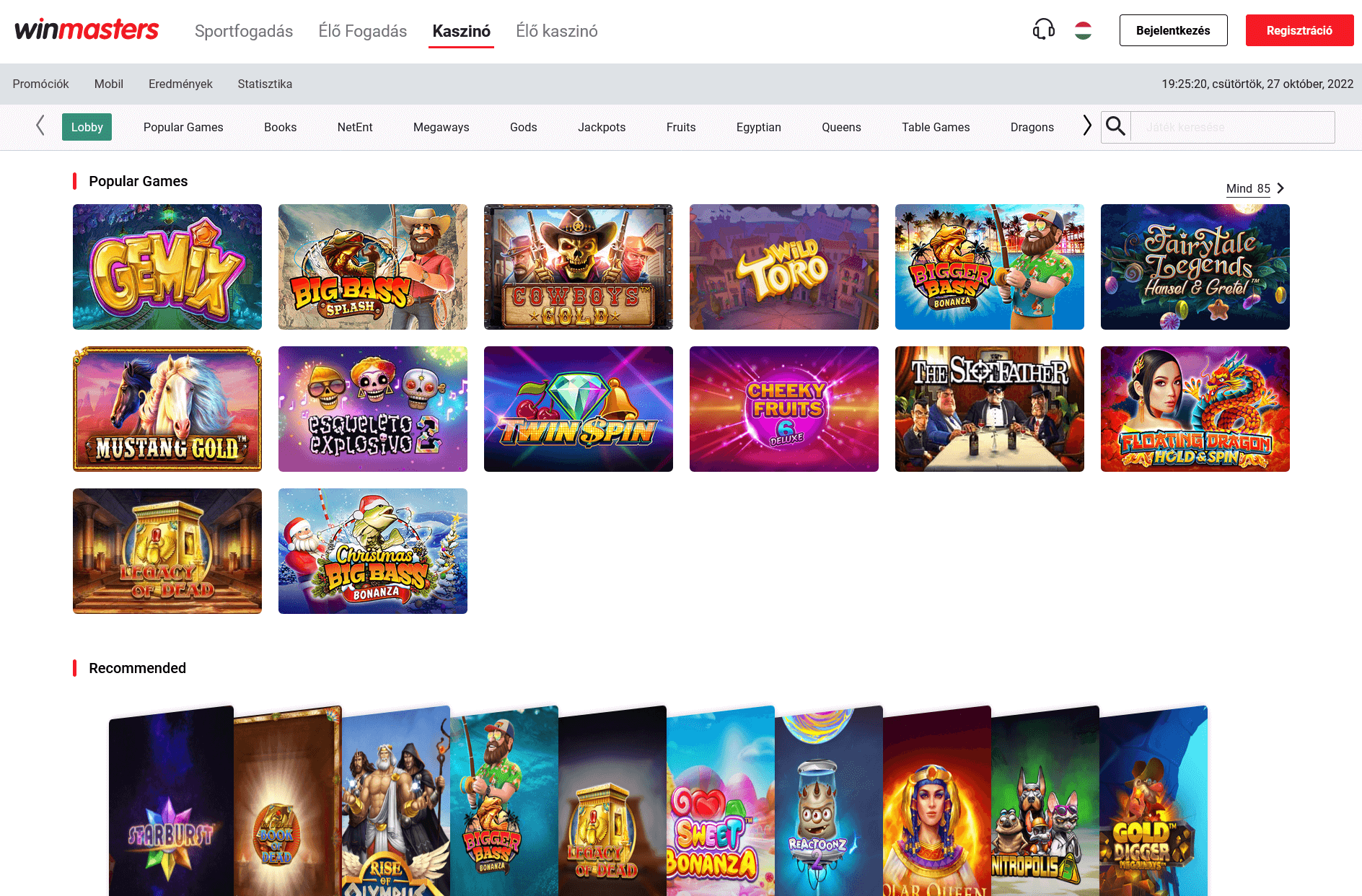Image resolution: width=1362 pixels, height=896 pixels.
Task: Open winmasters logo home page
Action: (87, 30)
